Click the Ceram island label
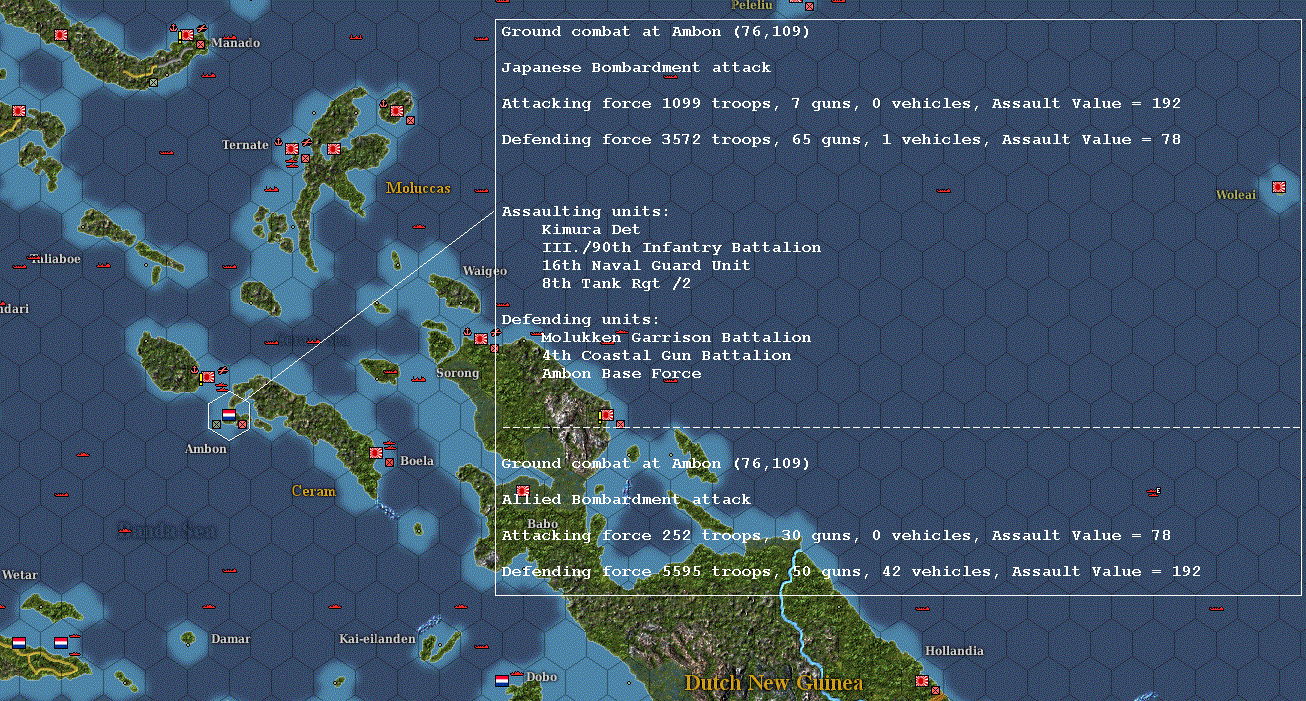 (x=314, y=491)
